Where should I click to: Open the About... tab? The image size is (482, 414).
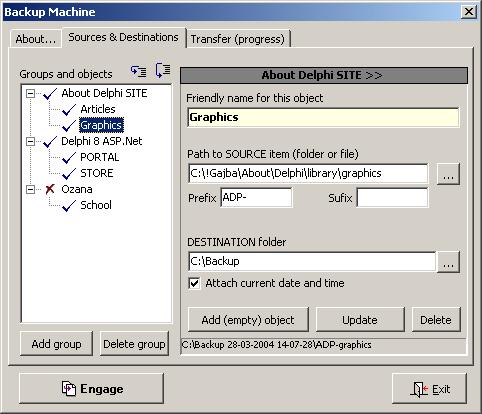[35, 39]
